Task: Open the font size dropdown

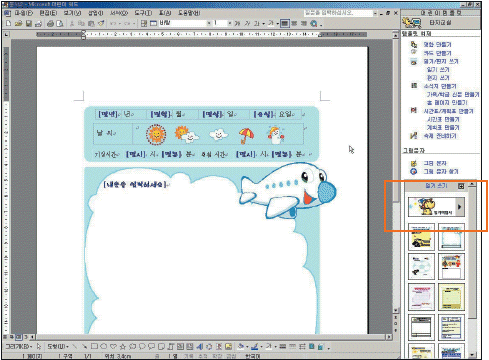Action: click(230, 23)
